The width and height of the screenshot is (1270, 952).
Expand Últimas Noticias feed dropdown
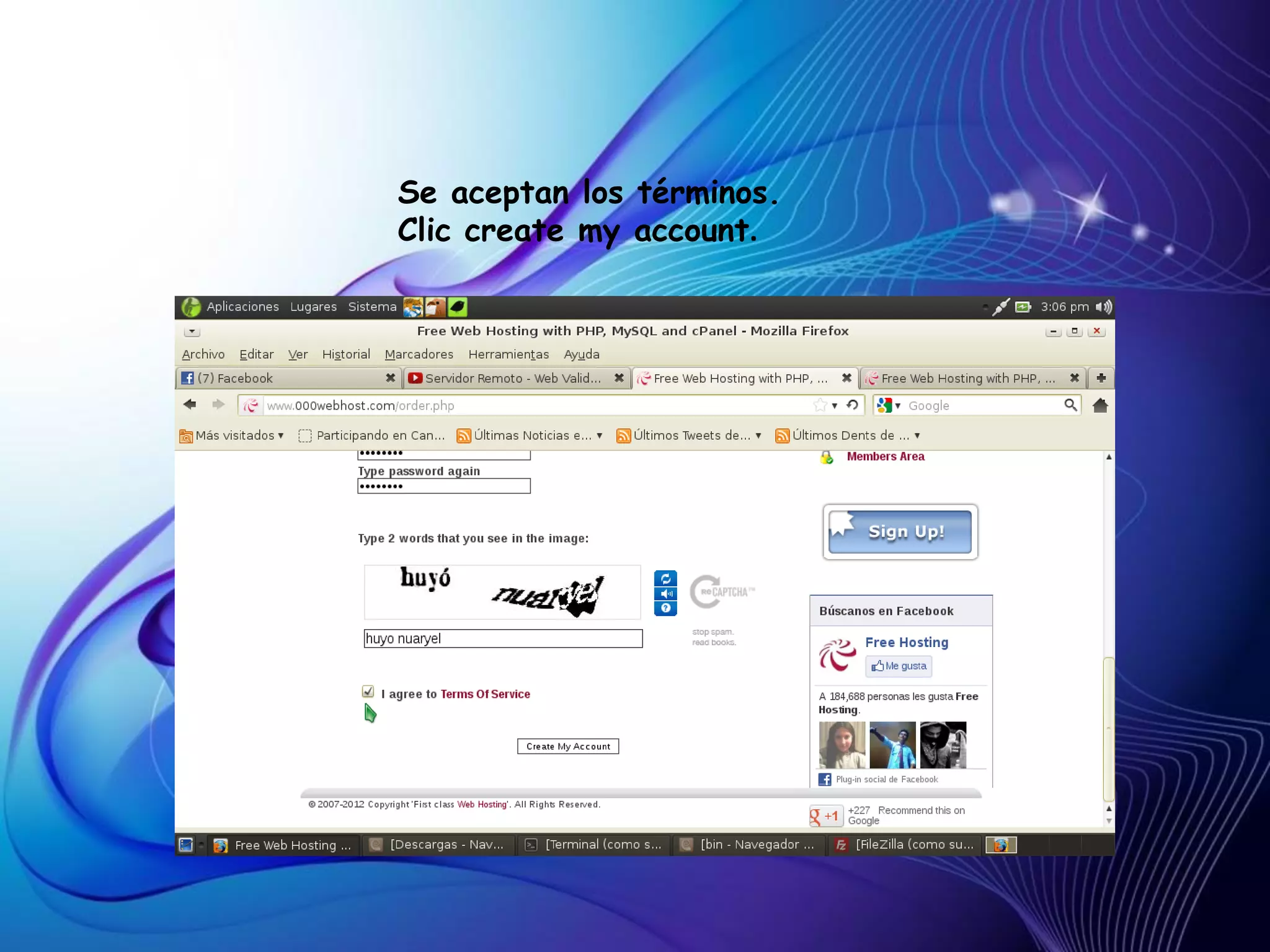(x=599, y=436)
